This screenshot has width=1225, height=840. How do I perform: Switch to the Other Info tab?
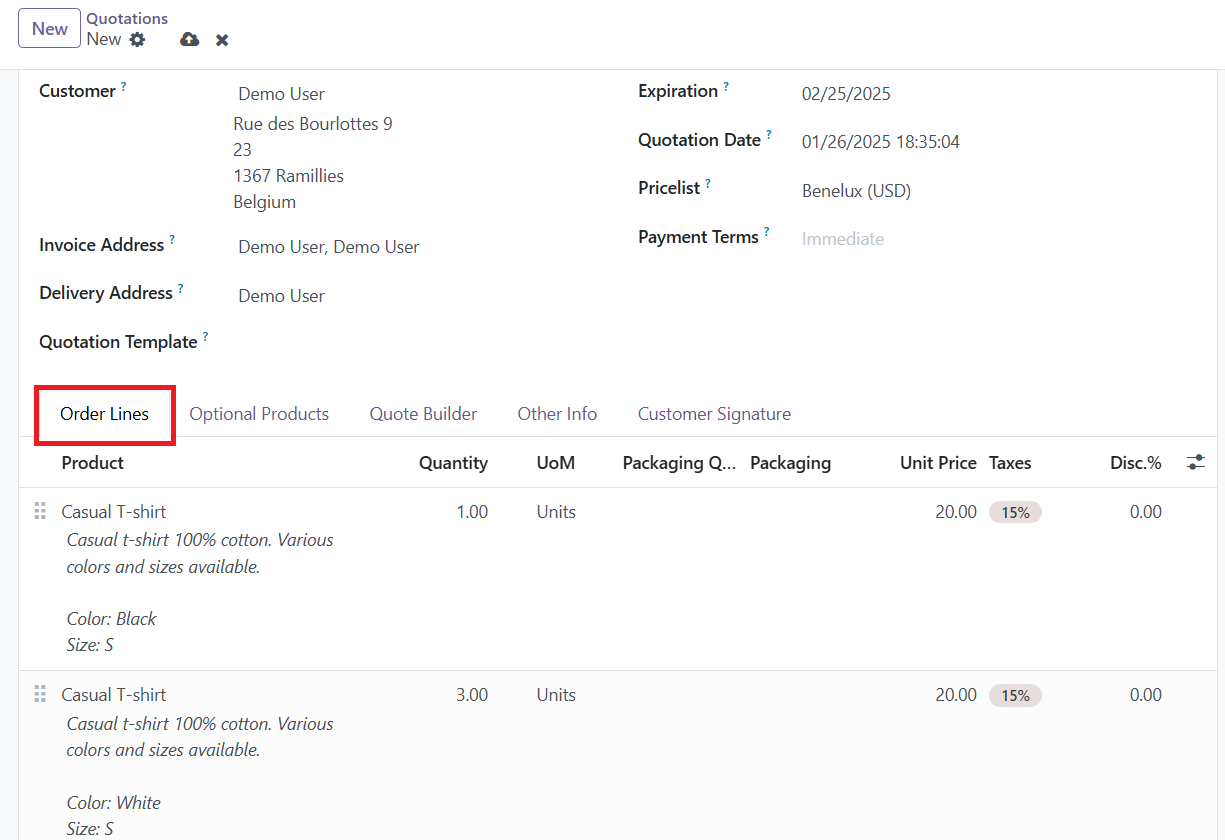(x=557, y=414)
